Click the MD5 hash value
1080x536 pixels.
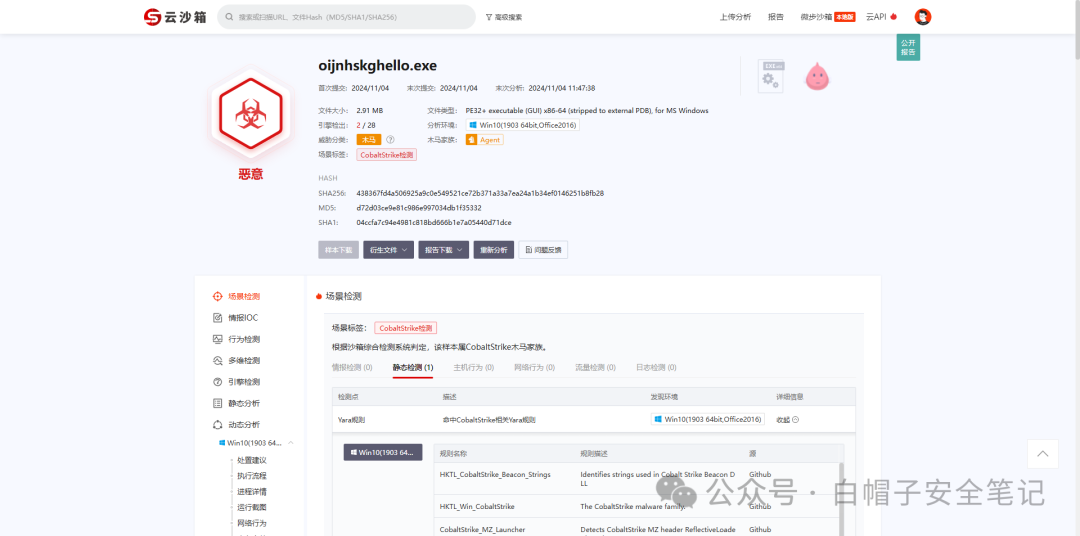coord(419,208)
